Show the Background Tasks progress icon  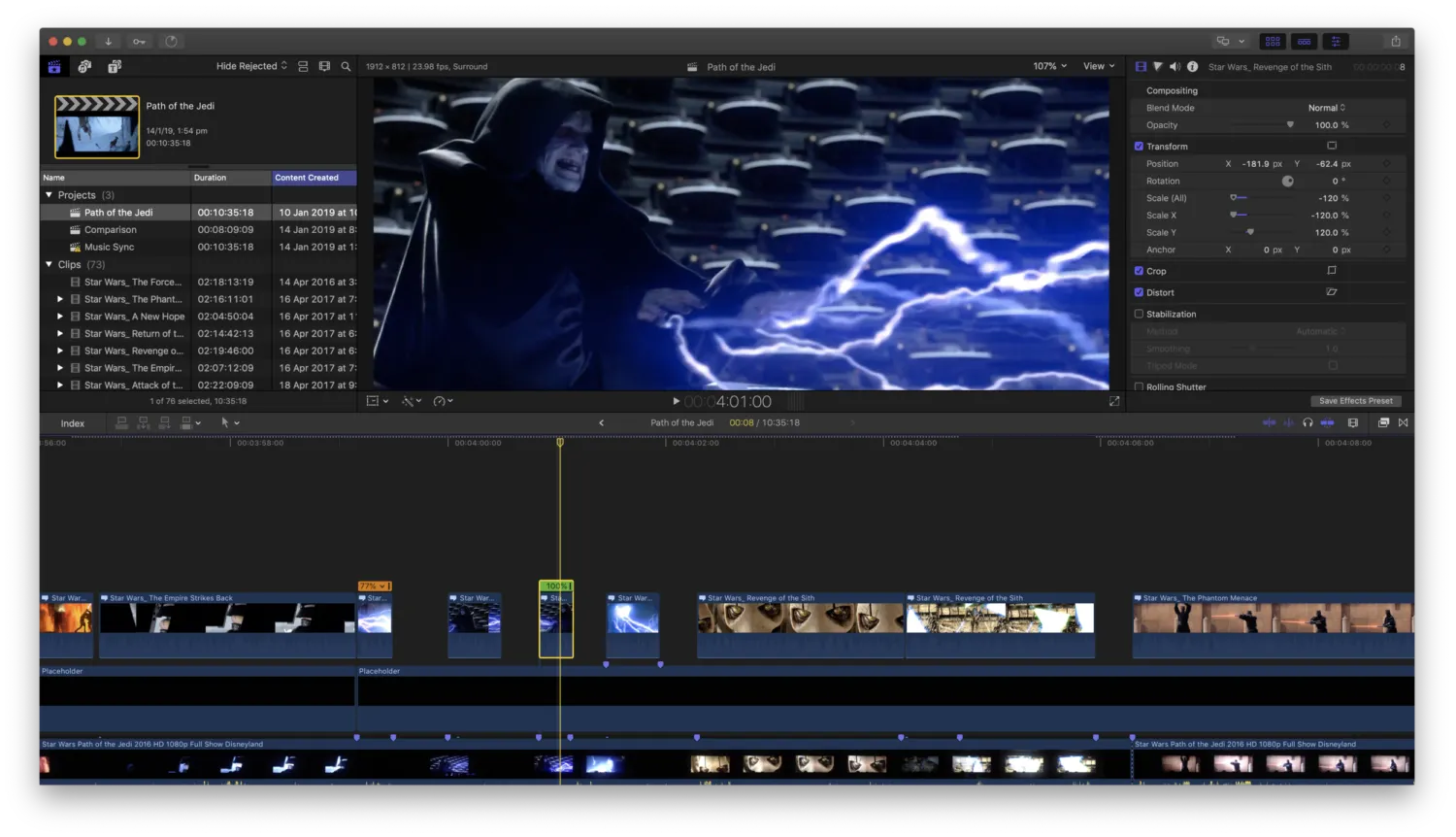171,41
